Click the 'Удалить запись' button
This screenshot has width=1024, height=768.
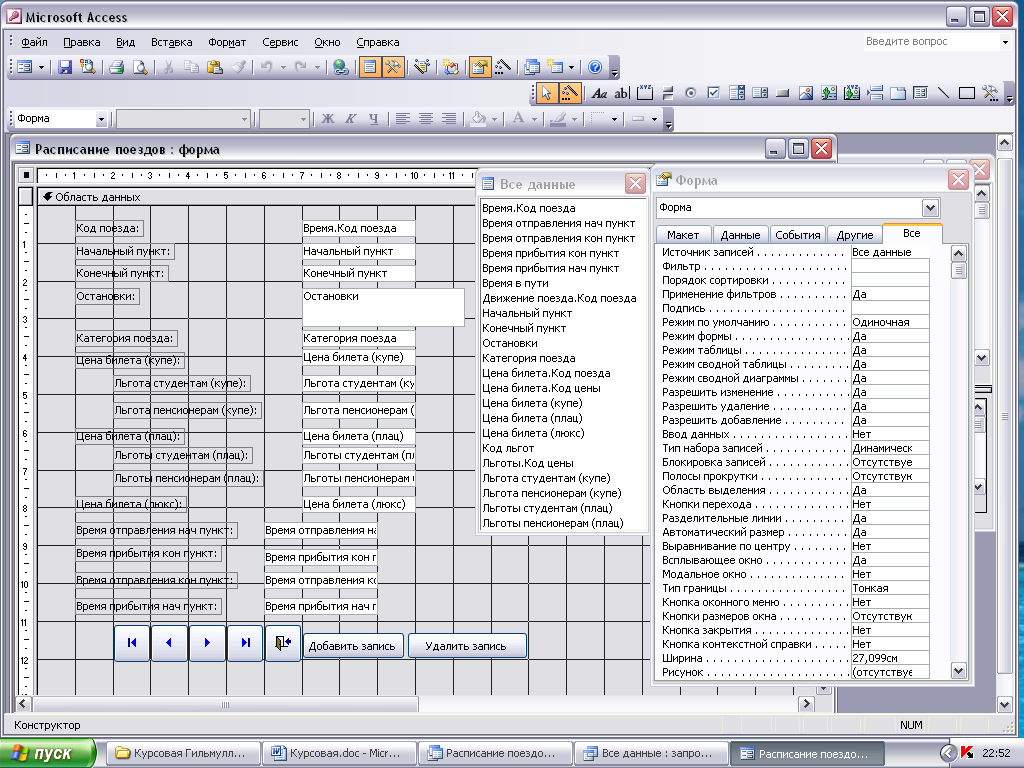(x=467, y=646)
